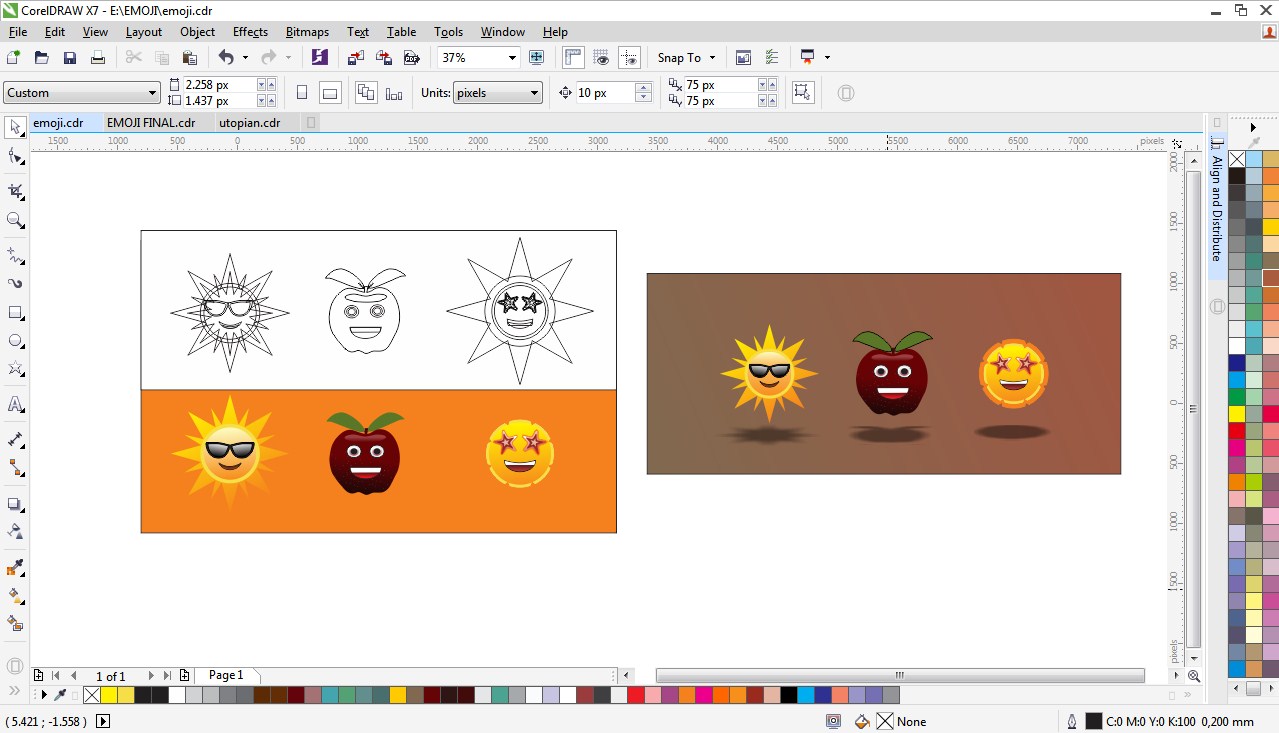Select the Parallel Dimension tool
This screenshot has width=1279, height=733.
pos(15,439)
